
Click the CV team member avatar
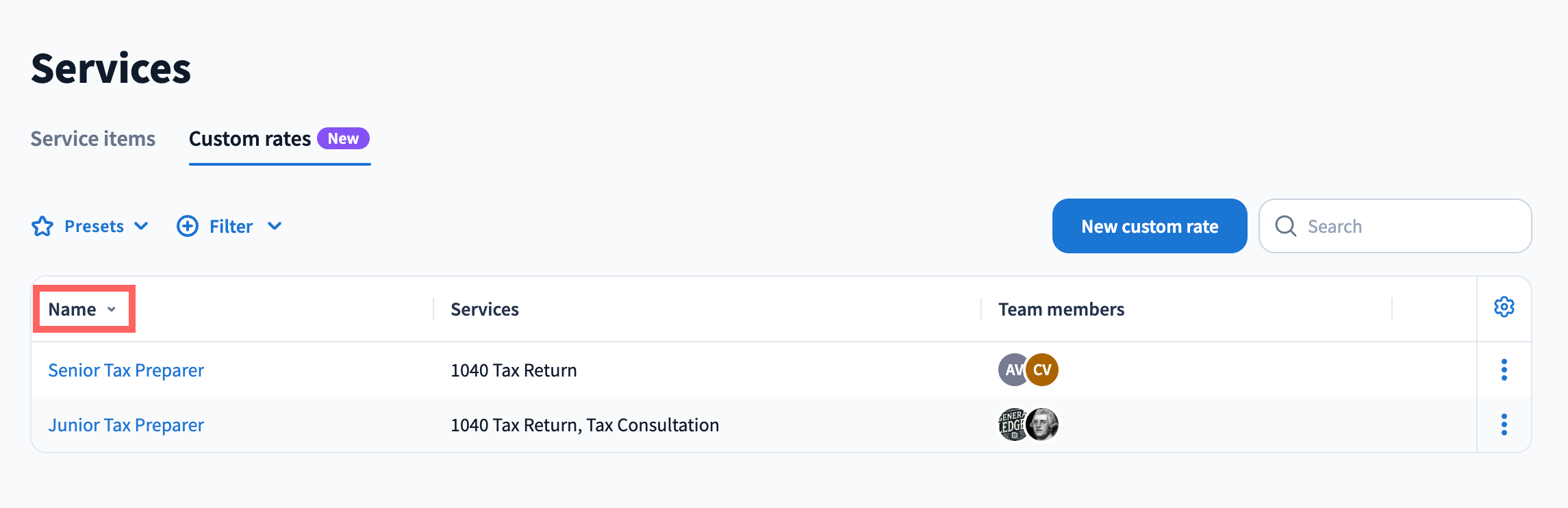[1044, 370]
